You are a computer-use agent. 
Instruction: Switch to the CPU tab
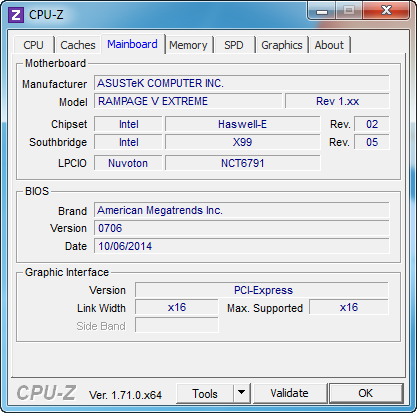point(34,45)
